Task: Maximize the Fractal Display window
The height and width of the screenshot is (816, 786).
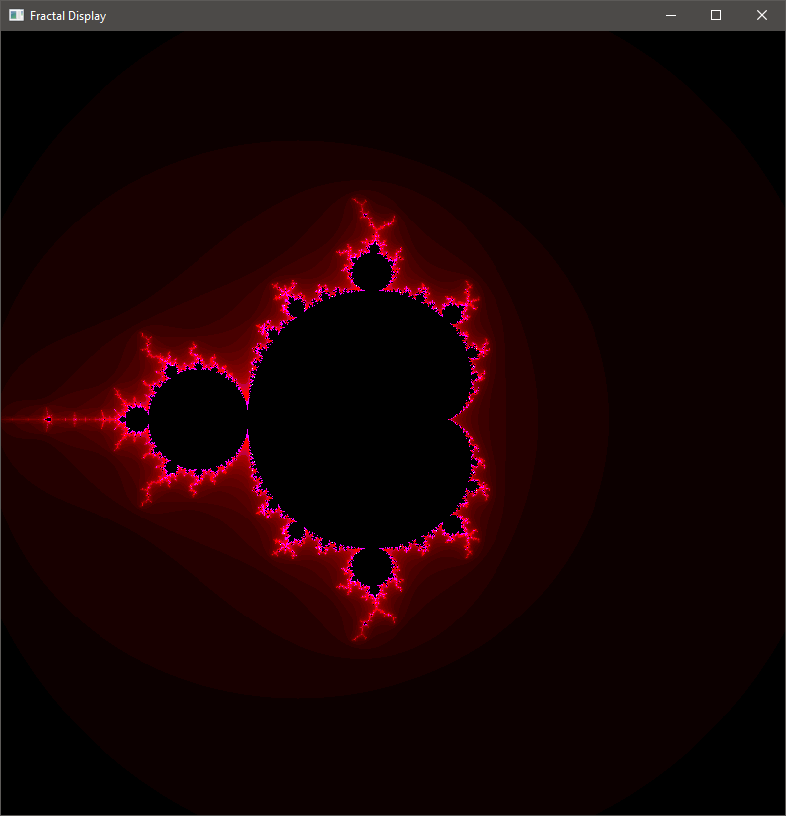Action: point(716,16)
